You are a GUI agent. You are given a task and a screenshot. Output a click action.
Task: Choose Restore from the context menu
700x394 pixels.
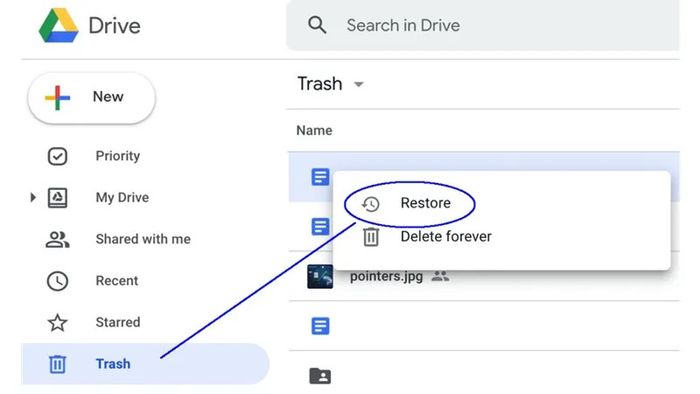[x=425, y=203]
